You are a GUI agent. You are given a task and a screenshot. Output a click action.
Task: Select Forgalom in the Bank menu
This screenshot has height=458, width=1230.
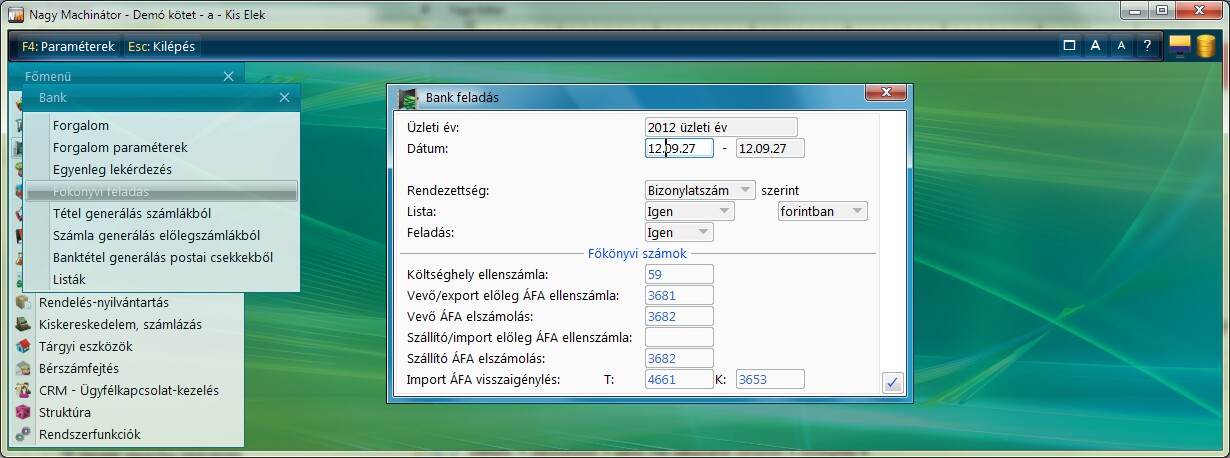tap(162, 125)
